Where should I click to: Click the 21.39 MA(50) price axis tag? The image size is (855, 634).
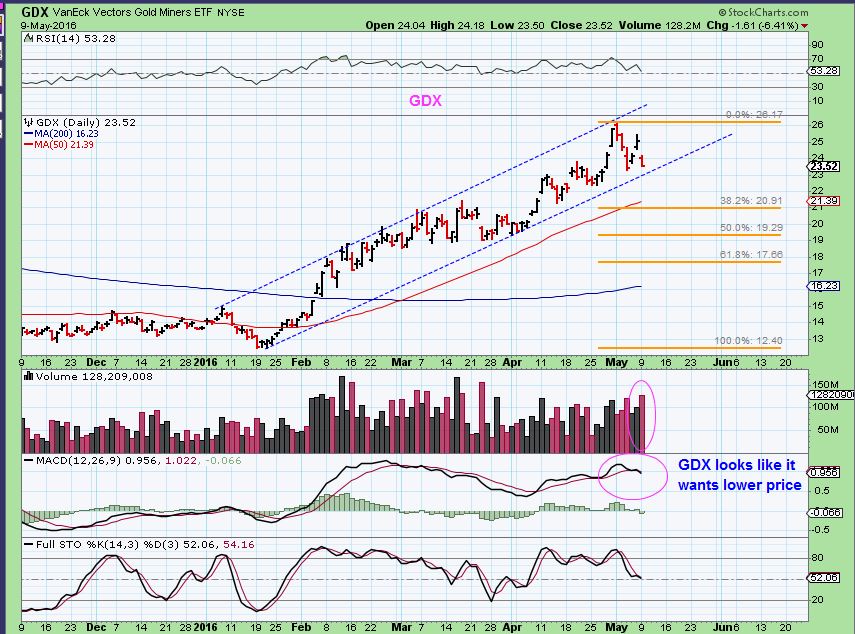(824, 201)
